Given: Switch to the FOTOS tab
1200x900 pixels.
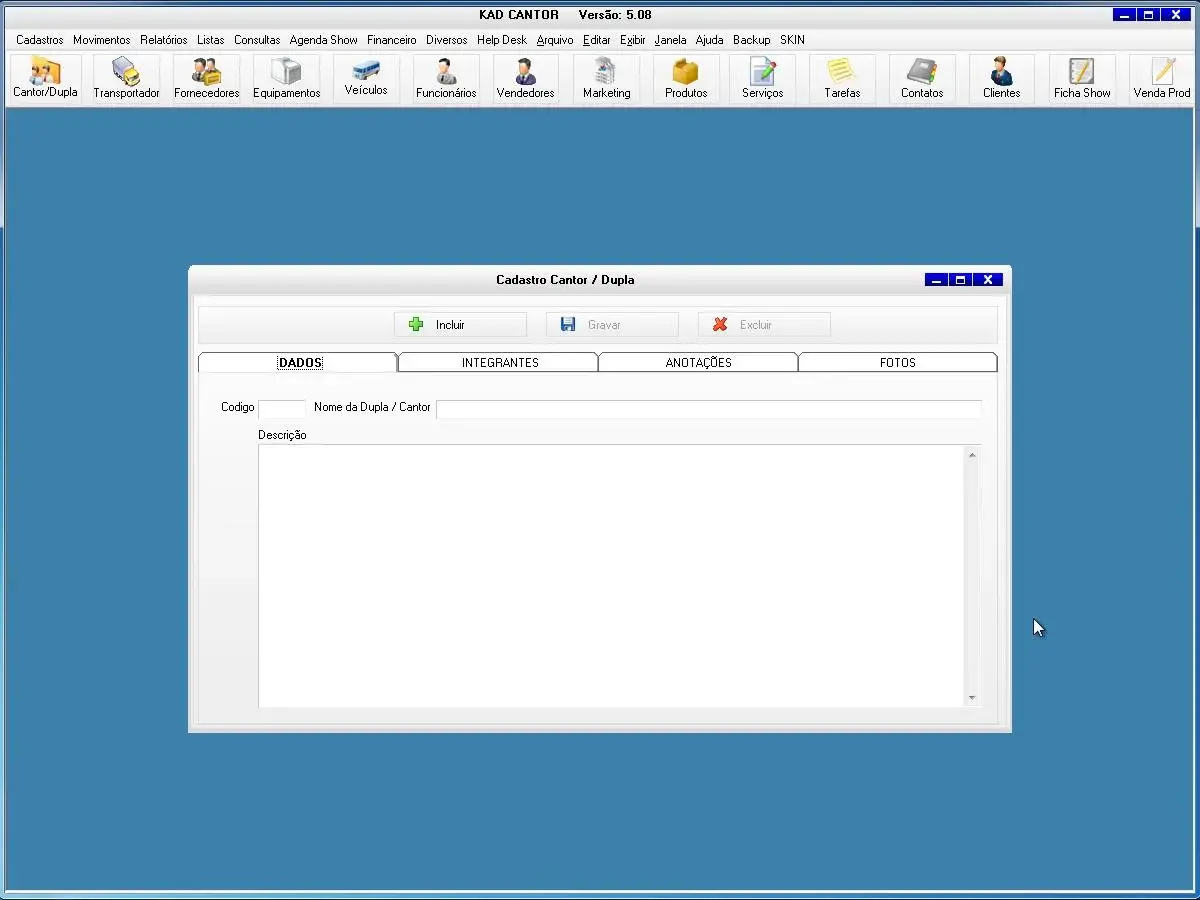Looking at the screenshot, I should point(897,363).
